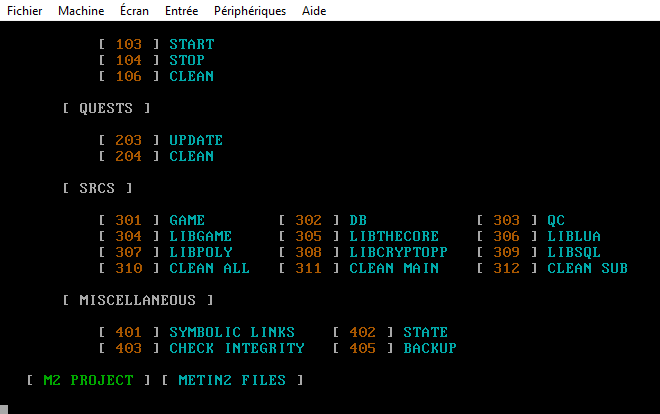Click the METIN2 FILES label
Viewport: 660px width, 414px height.
pos(232,380)
